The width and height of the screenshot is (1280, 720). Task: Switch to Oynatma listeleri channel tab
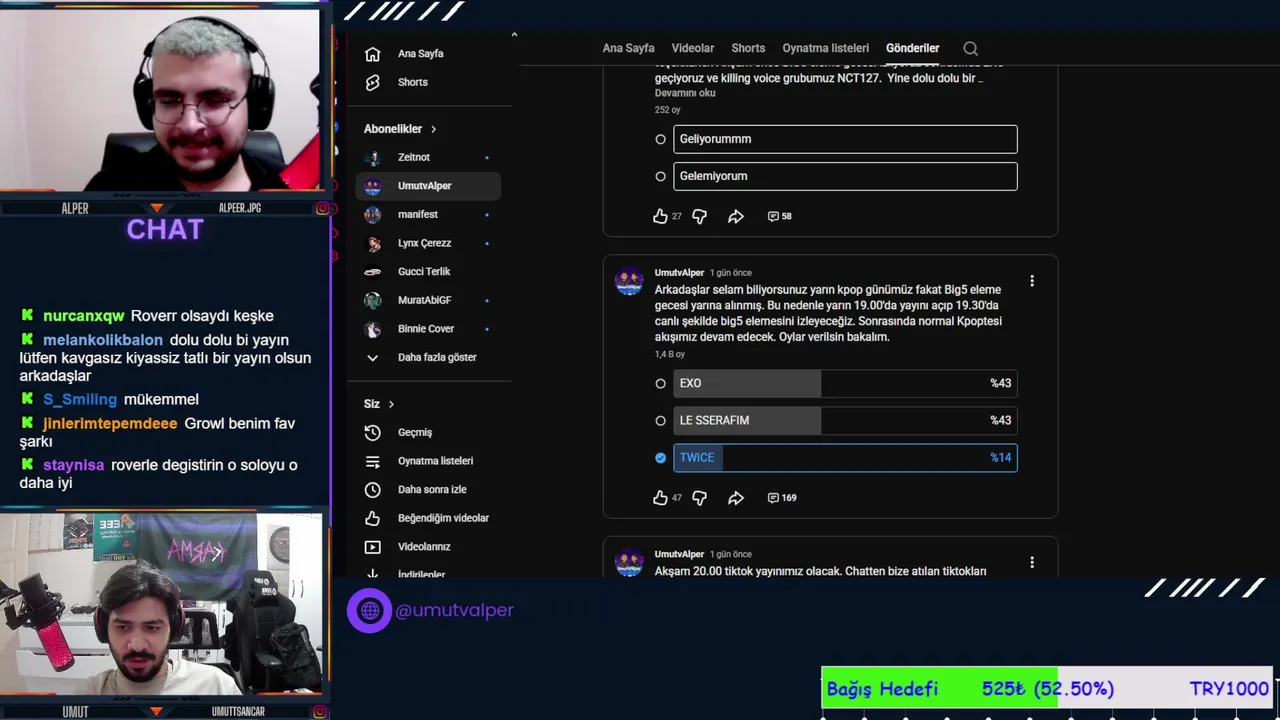(x=826, y=48)
